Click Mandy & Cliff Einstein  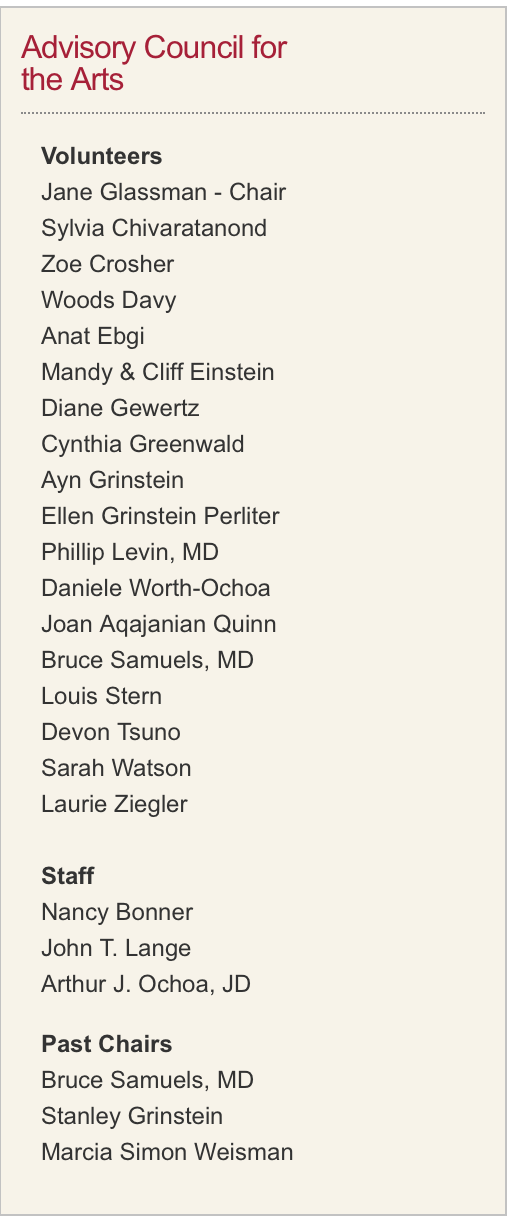[158, 372]
